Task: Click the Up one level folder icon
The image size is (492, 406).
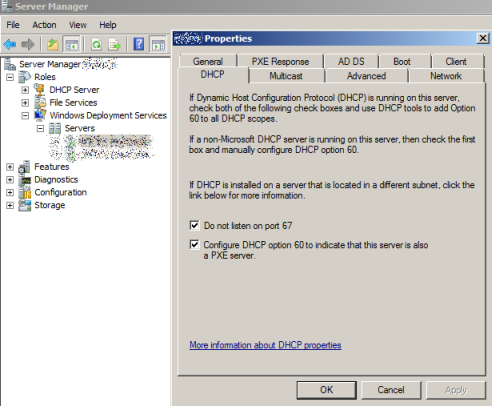Action: 52,44
